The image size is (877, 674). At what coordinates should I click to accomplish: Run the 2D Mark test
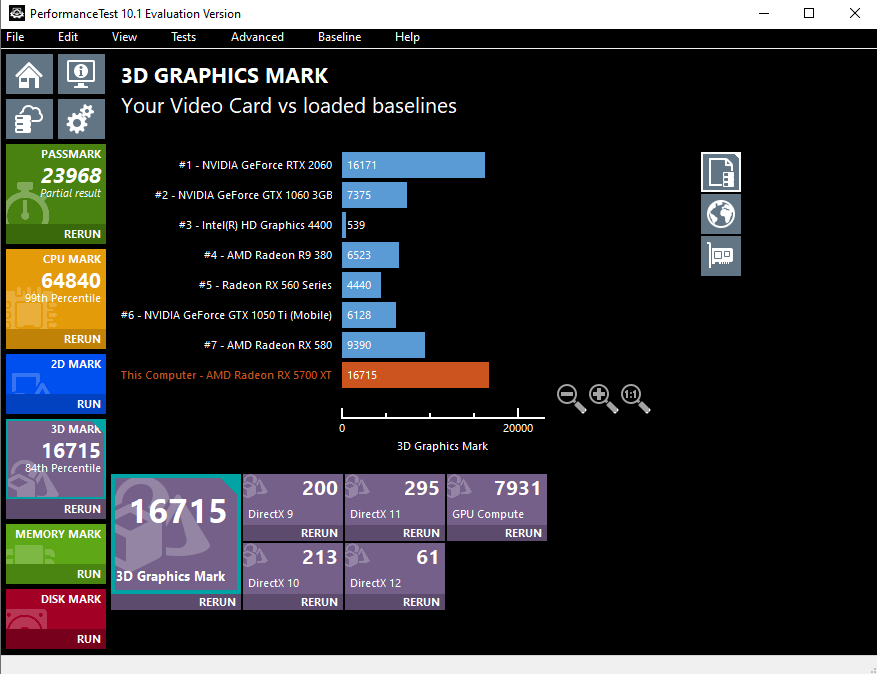coord(89,404)
